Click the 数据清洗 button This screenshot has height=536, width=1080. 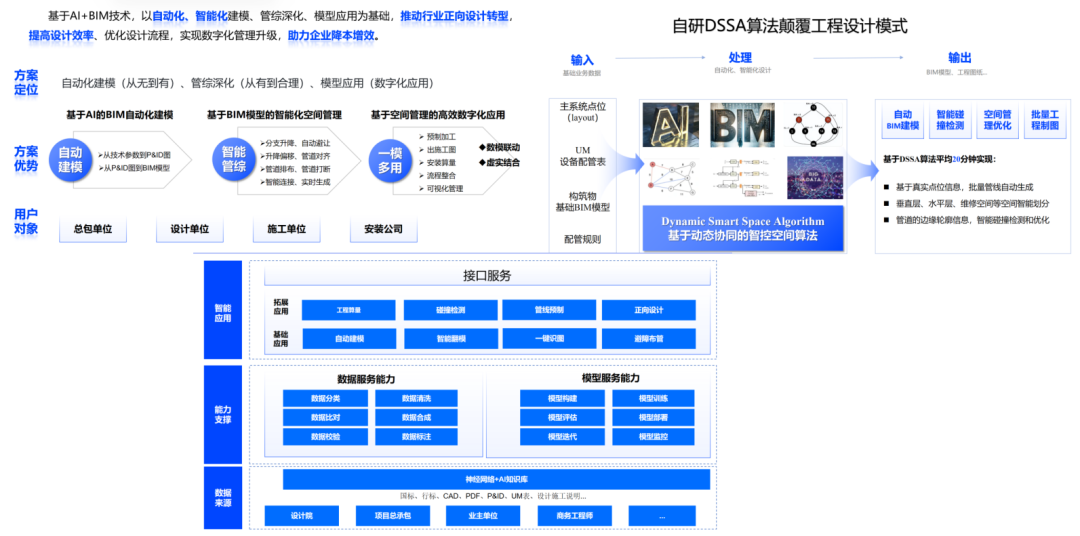click(x=416, y=398)
